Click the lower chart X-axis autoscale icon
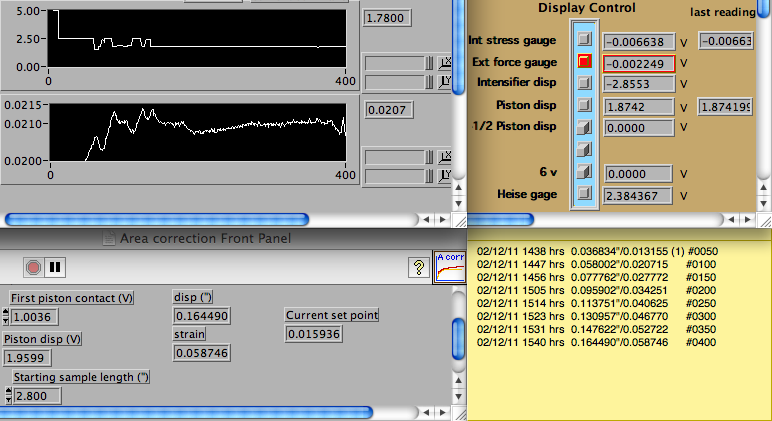Image resolution: width=772 pixels, height=421 pixels. click(x=446, y=157)
